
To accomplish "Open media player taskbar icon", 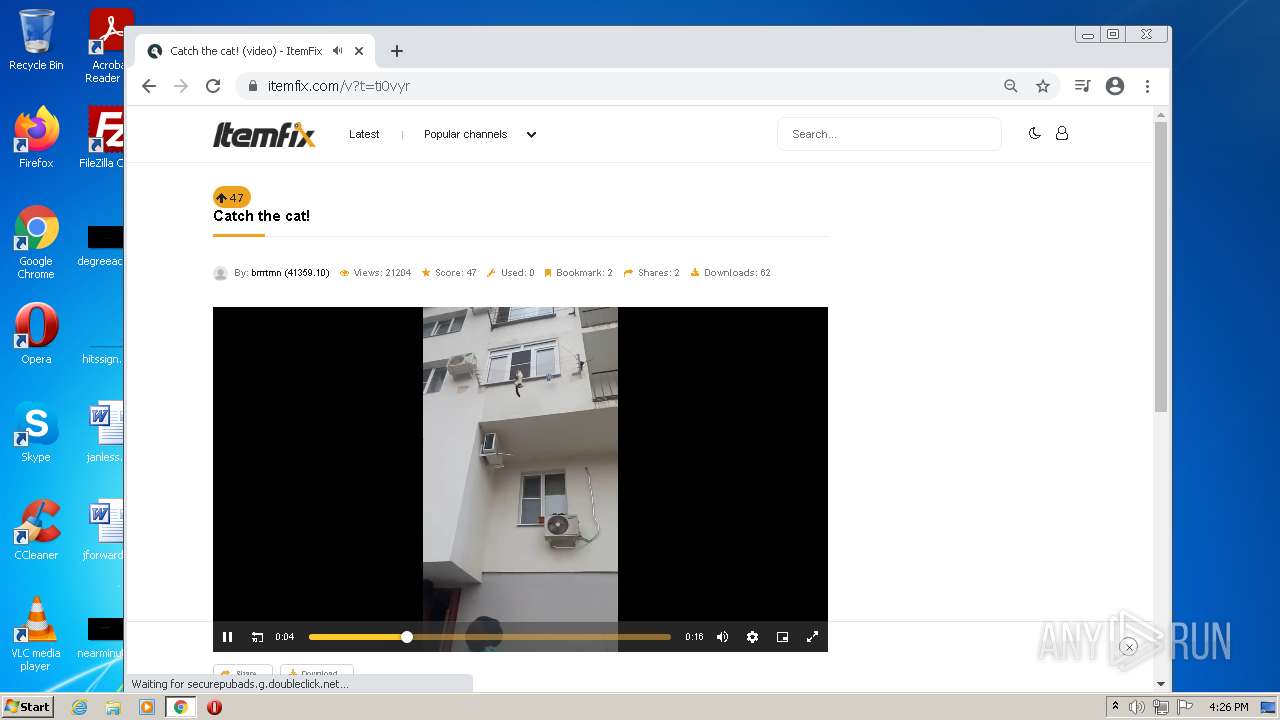I will [146, 707].
